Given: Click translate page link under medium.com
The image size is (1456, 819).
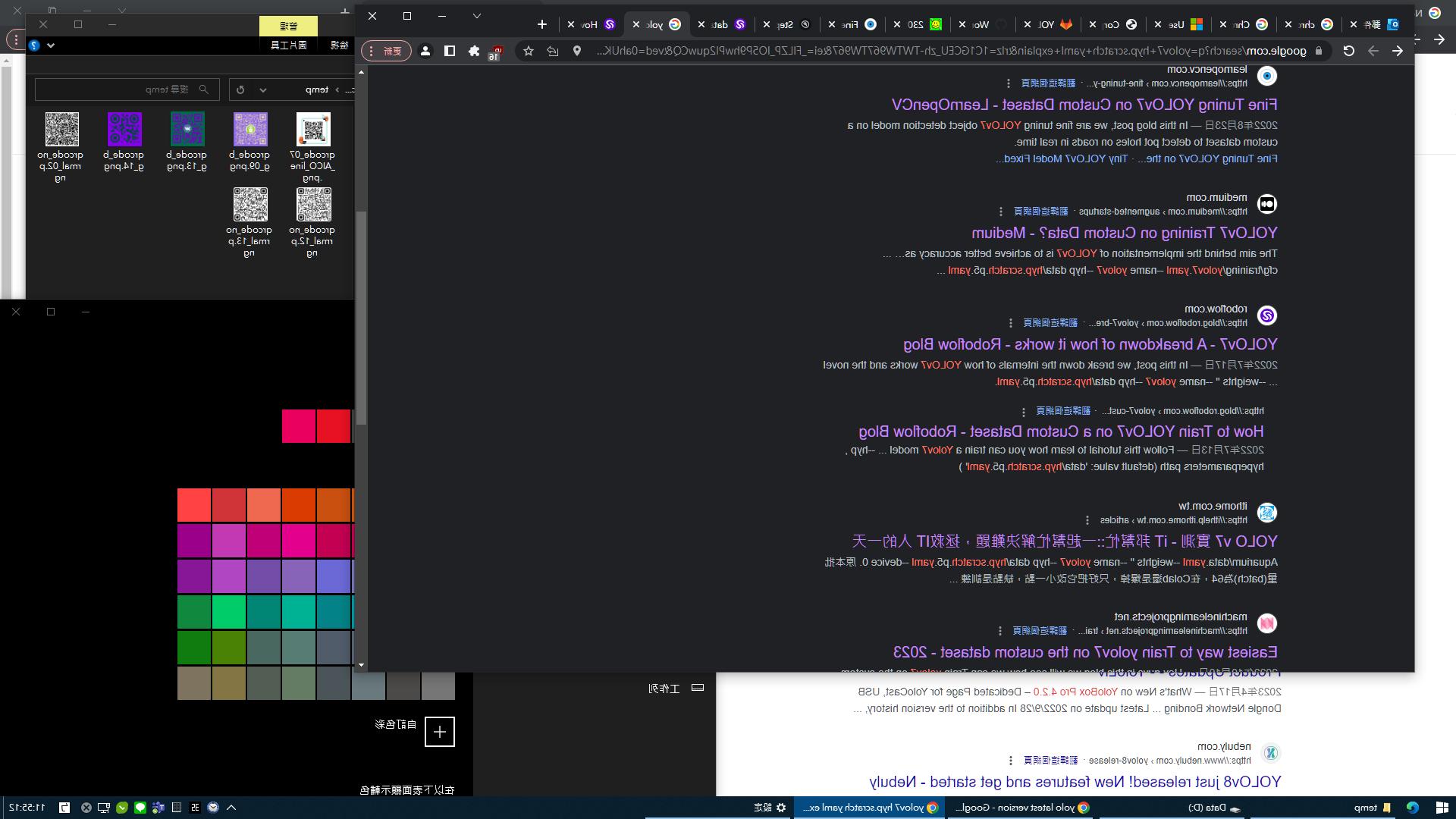Looking at the screenshot, I should point(1040,212).
